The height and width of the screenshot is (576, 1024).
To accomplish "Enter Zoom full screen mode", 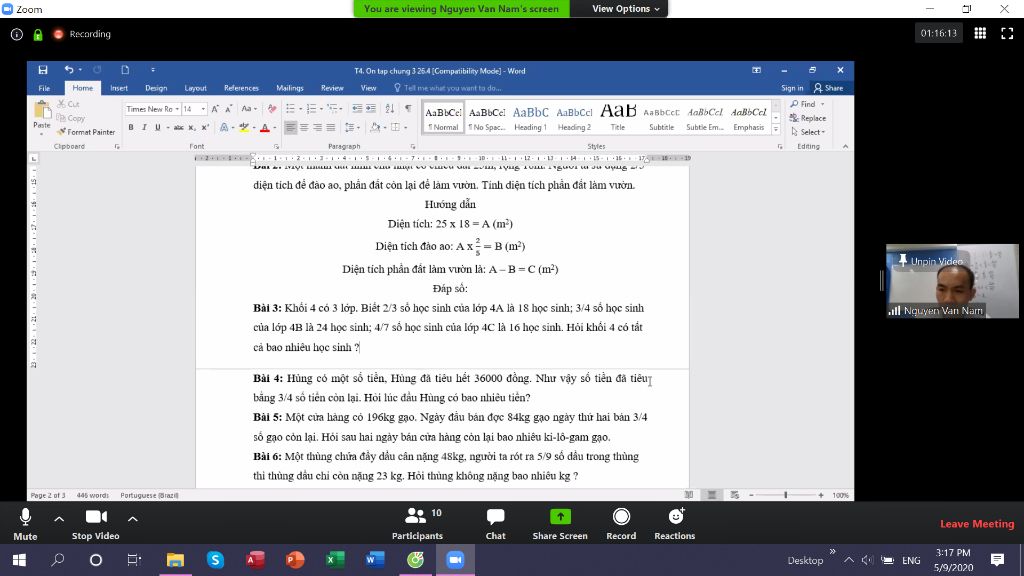I will click(1007, 33).
